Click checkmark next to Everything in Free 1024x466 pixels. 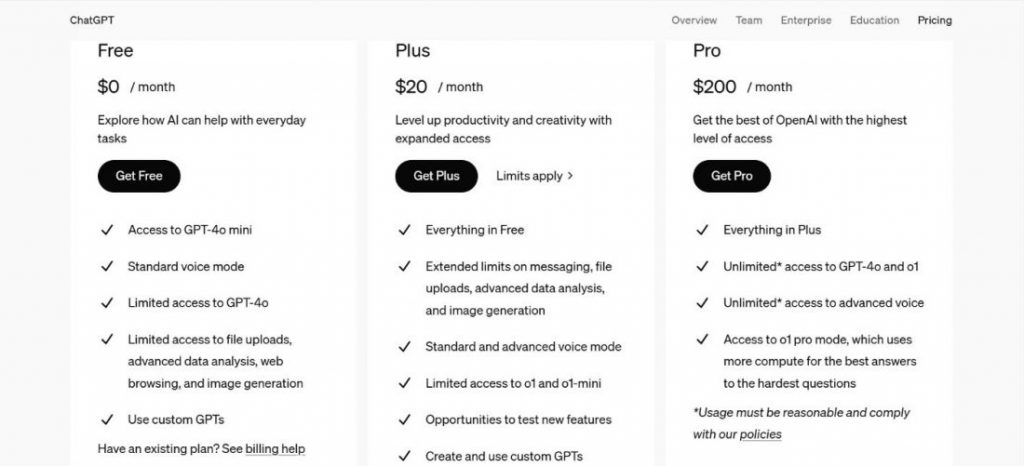click(x=405, y=230)
